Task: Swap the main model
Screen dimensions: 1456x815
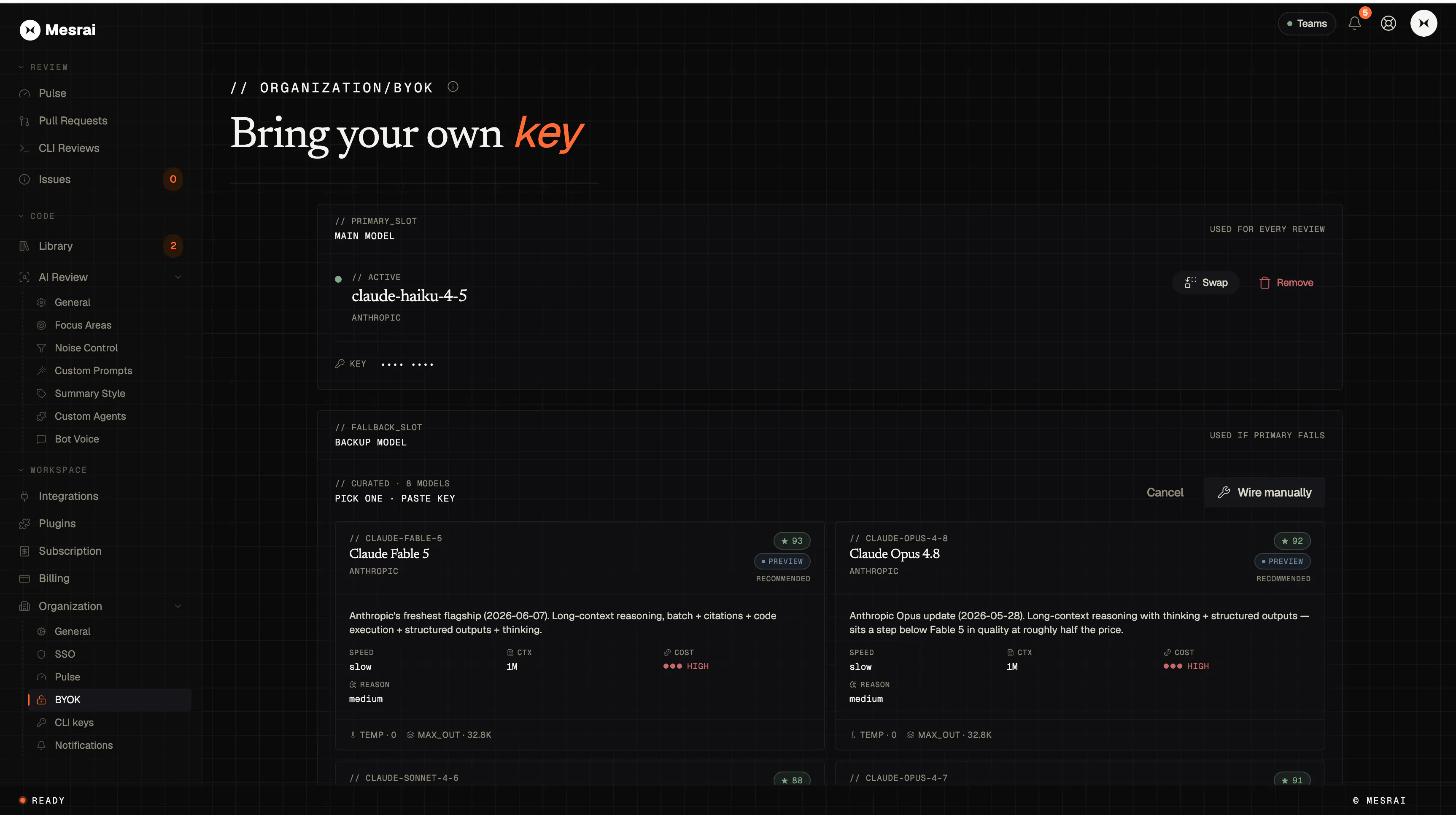Action: (1205, 283)
